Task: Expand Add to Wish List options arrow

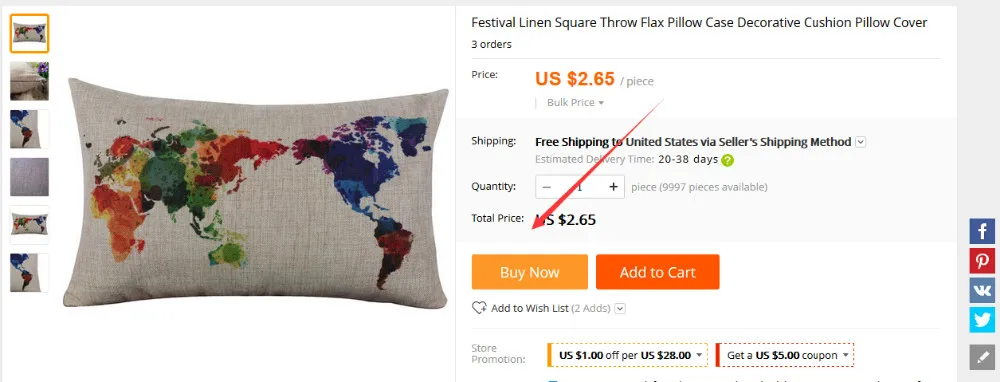Action: (620, 309)
